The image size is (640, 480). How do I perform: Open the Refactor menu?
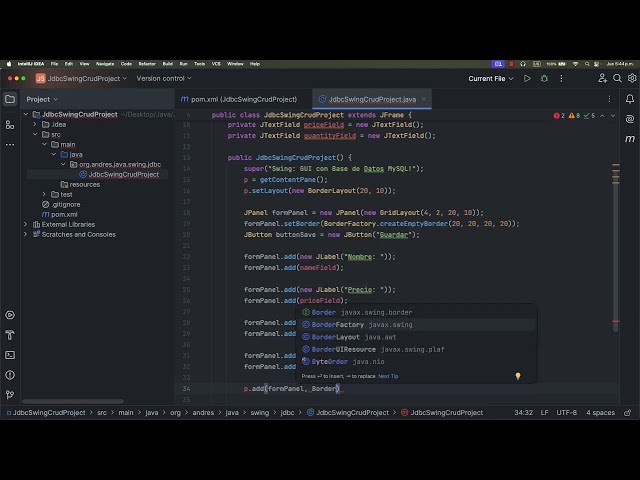point(147,64)
